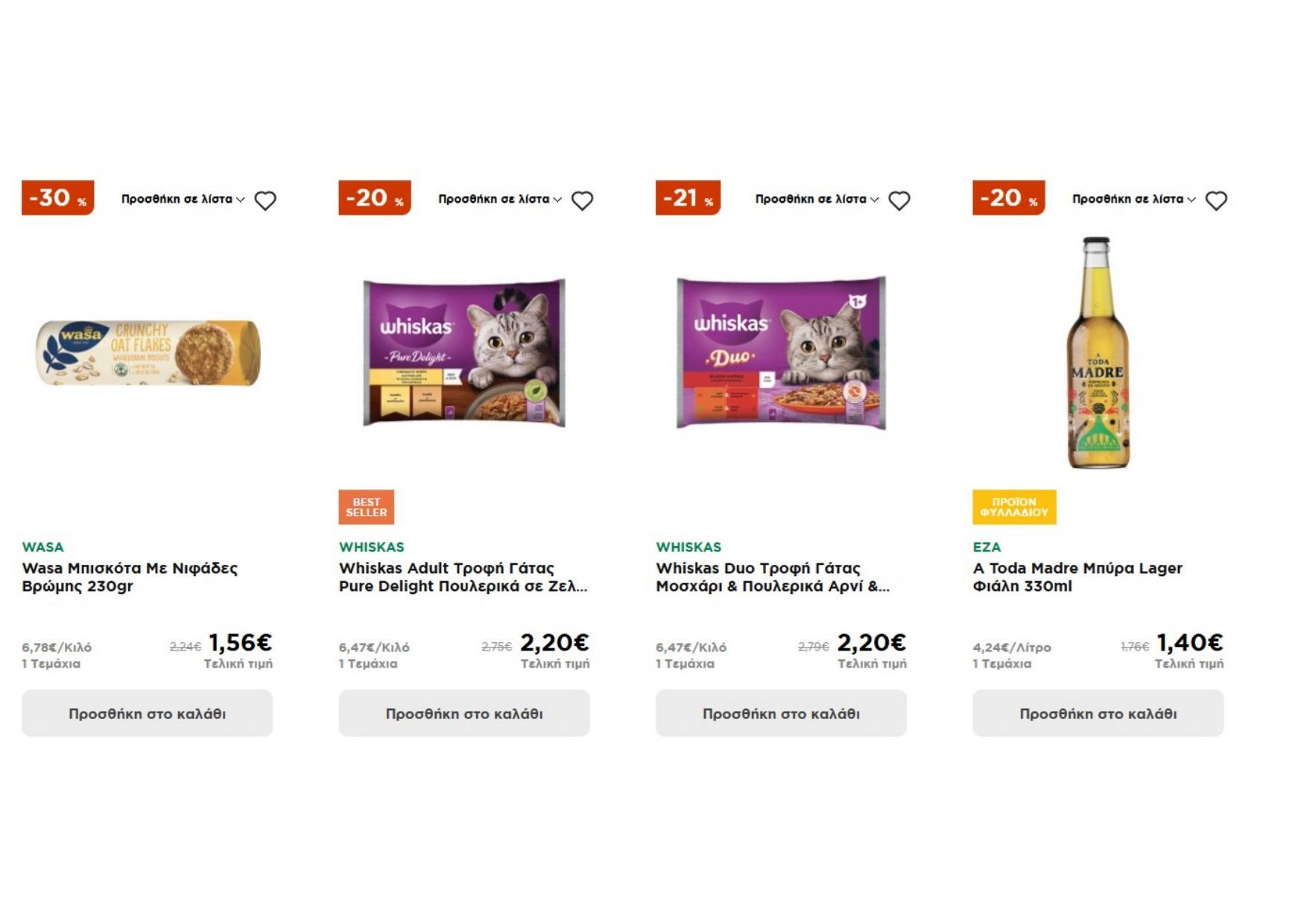The height and width of the screenshot is (924, 1307).
Task: Click the yellow leaflet product badge
Action: coord(1014,507)
